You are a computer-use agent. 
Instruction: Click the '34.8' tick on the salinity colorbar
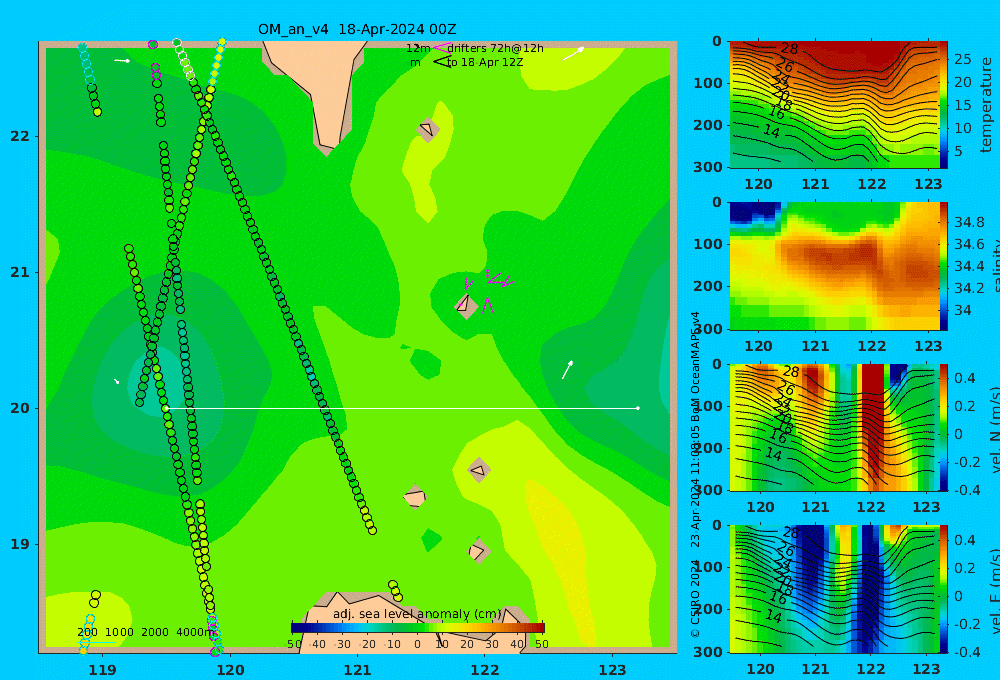coord(969,223)
